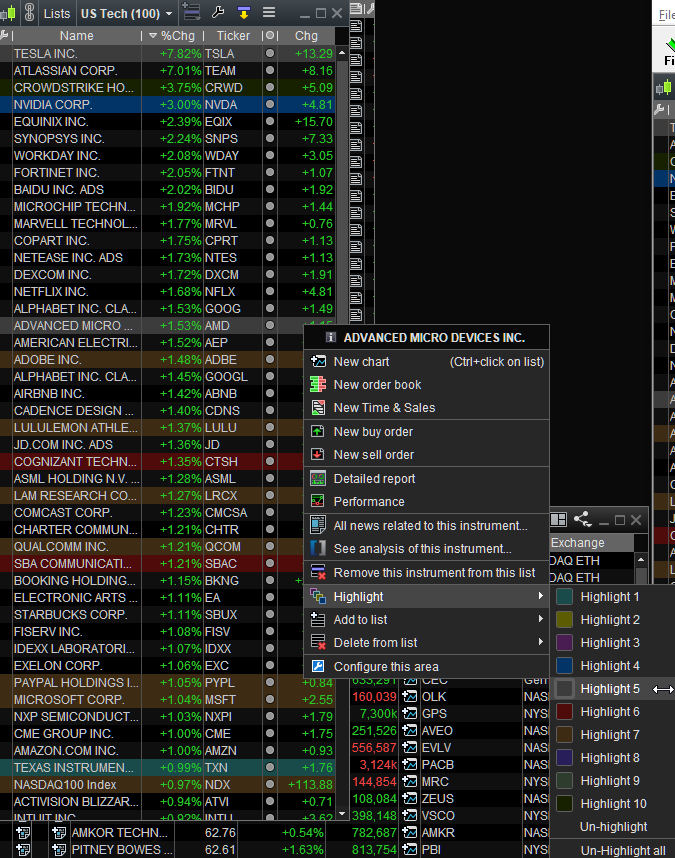Pick the olive Highlight 2 color swatch
Image resolution: width=675 pixels, height=858 pixels.
point(564,619)
